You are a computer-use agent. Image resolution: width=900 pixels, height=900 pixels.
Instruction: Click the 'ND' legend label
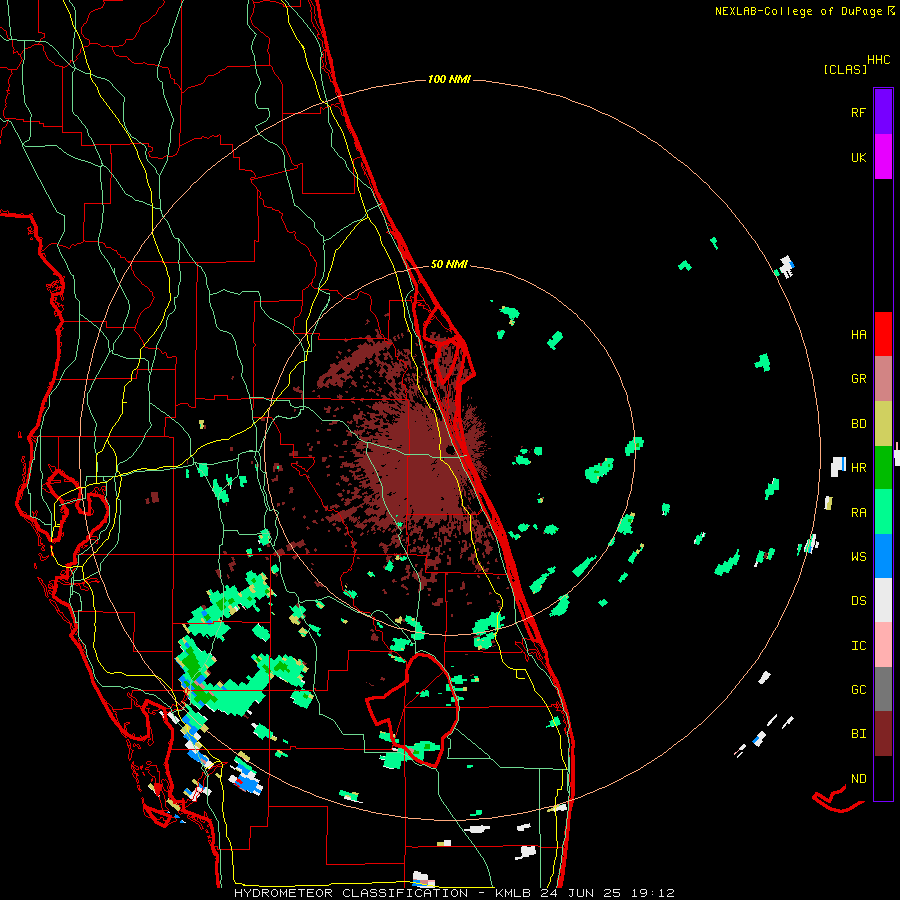click(x=858, y=779)
